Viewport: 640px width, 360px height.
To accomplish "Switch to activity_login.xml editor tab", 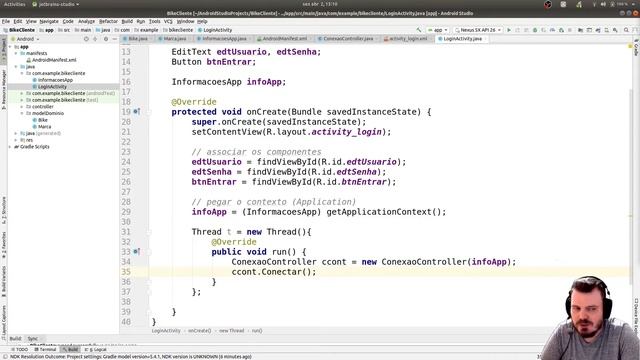I will (408, 39).
